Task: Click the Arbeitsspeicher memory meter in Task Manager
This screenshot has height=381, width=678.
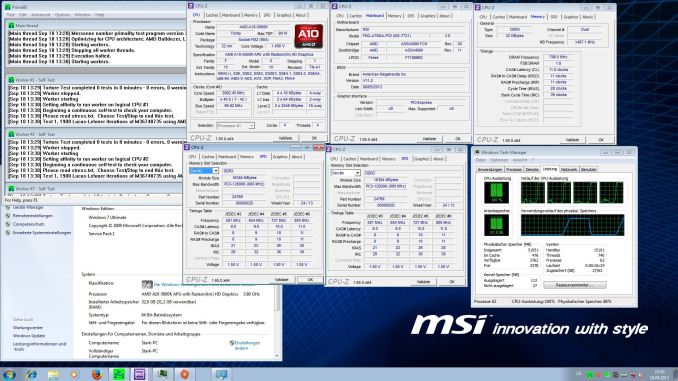Action: (496, 225)
